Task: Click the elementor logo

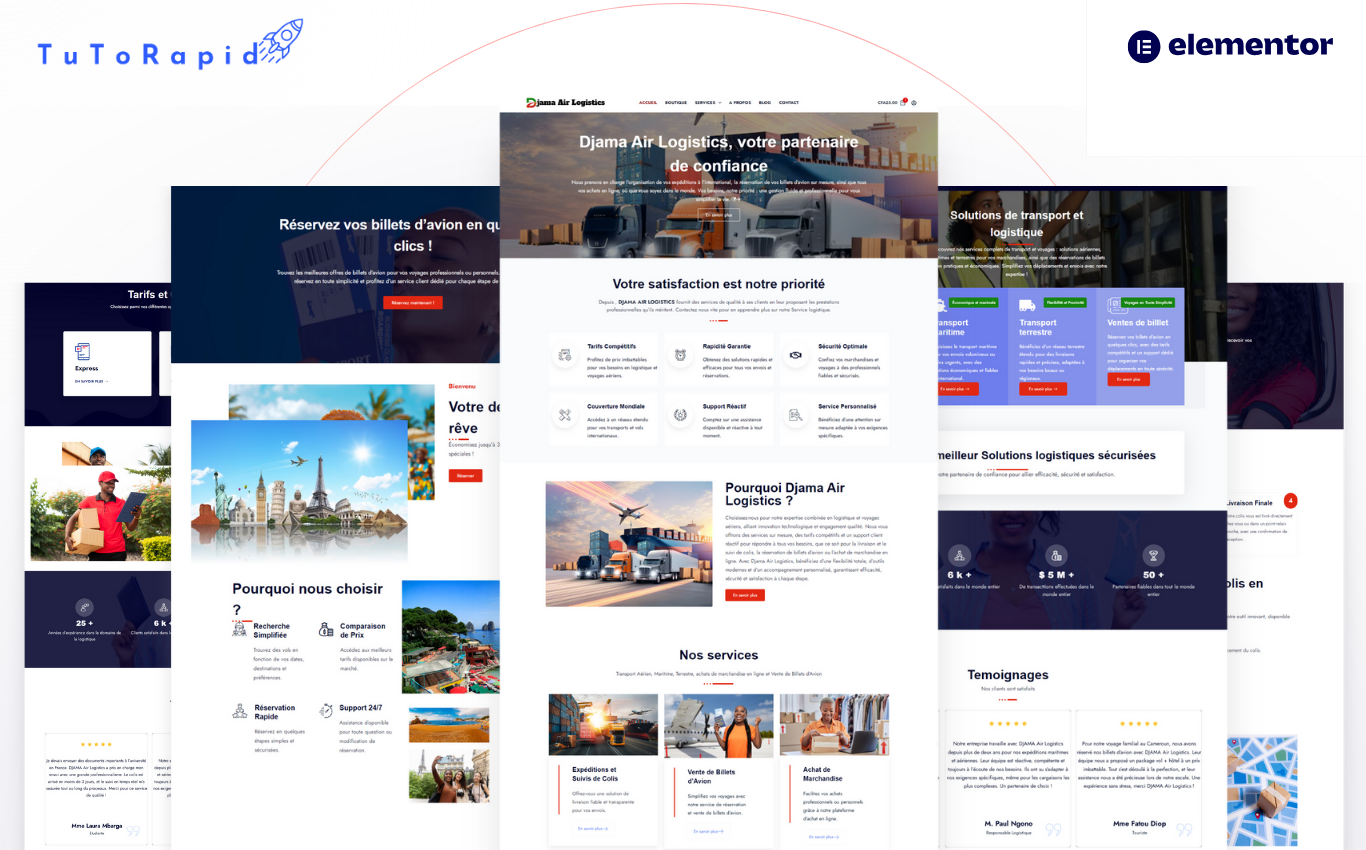Action: point(1230,46)
